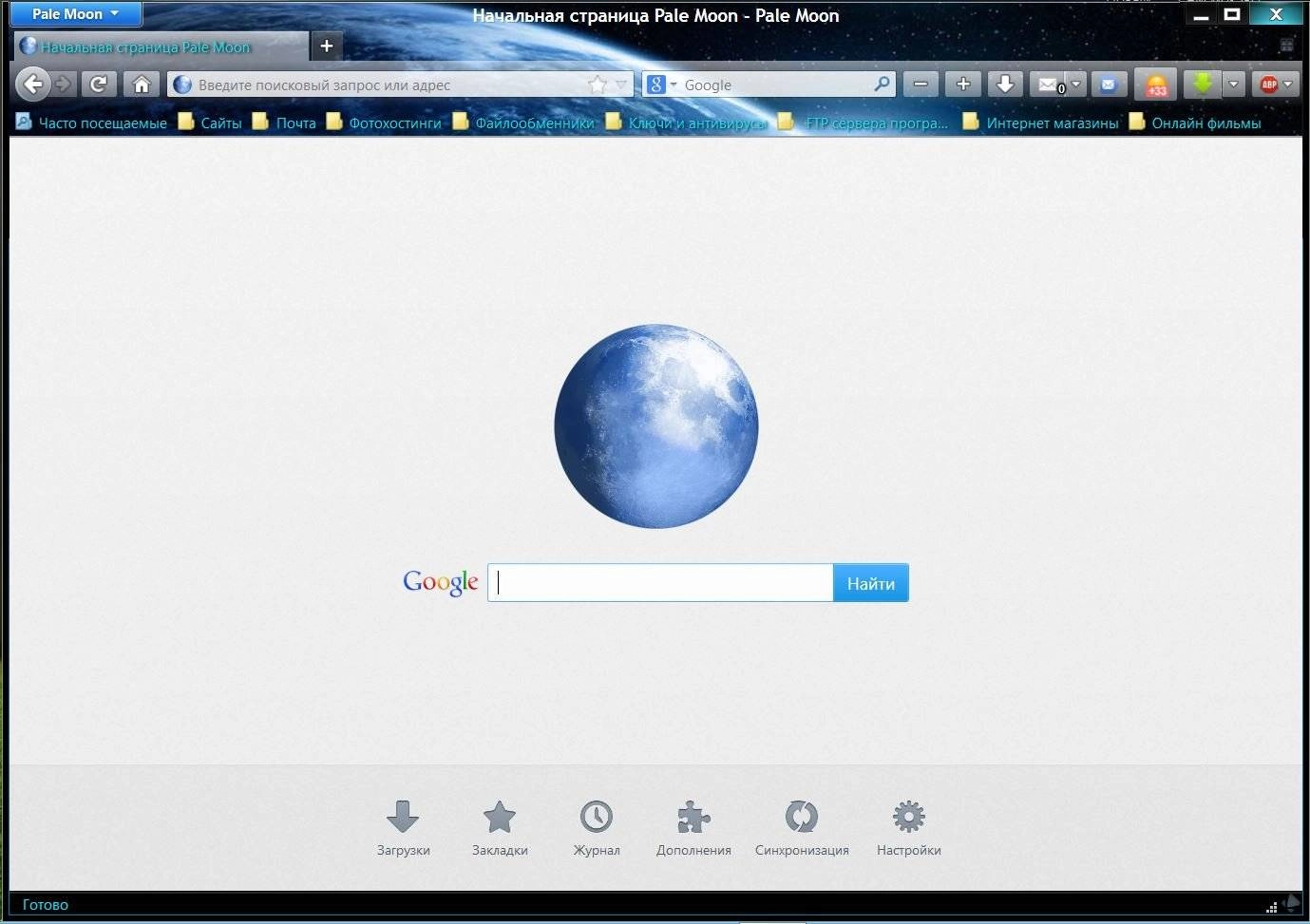Go back with the back arrow
Screen dimensions: 1310x924
click(x=33, y=85)
